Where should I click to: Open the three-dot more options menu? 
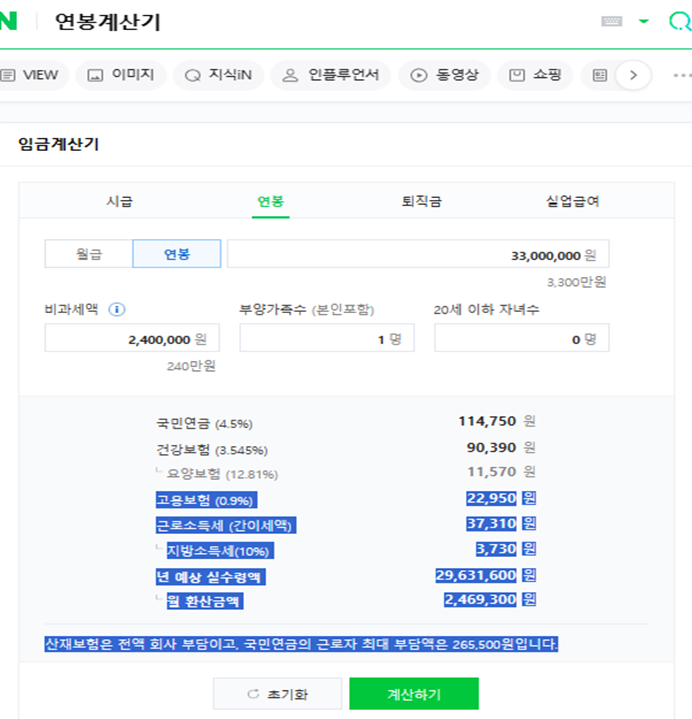[x=682, y=75]
